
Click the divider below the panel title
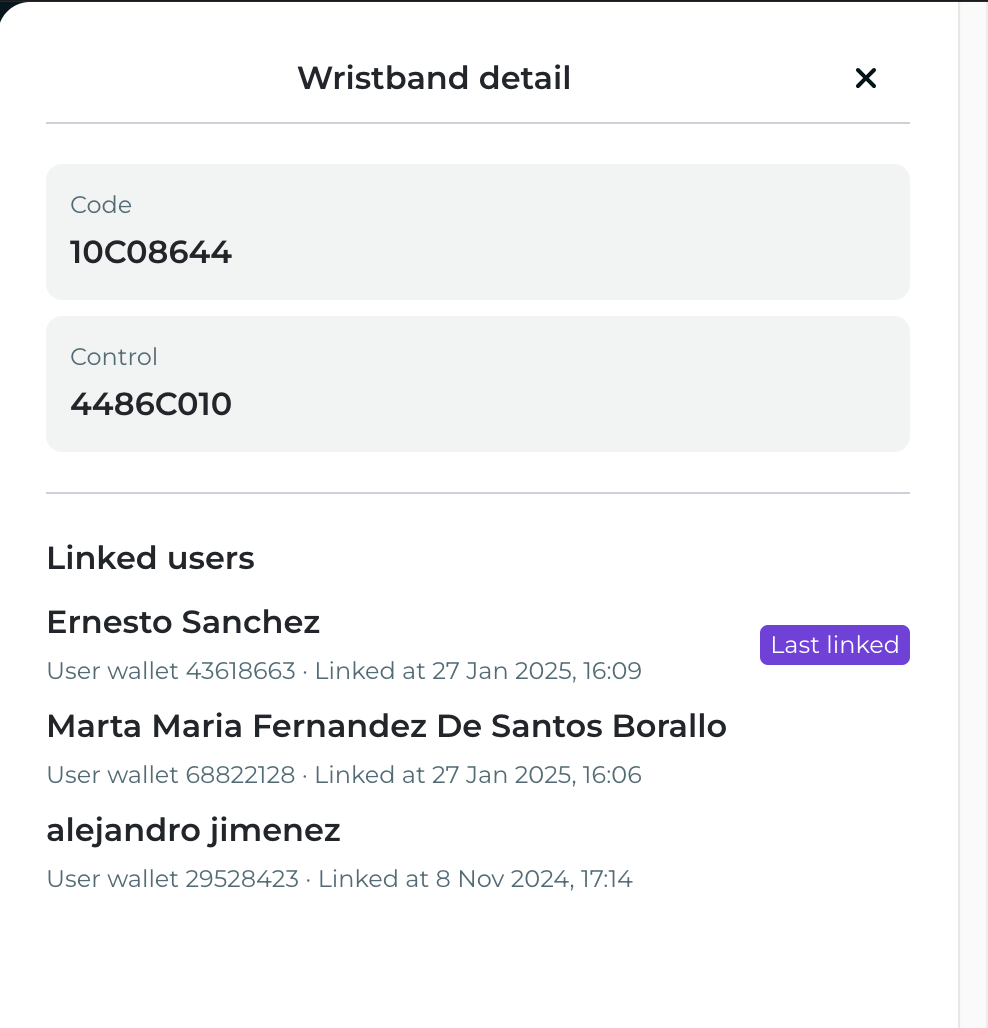point(478,123)
